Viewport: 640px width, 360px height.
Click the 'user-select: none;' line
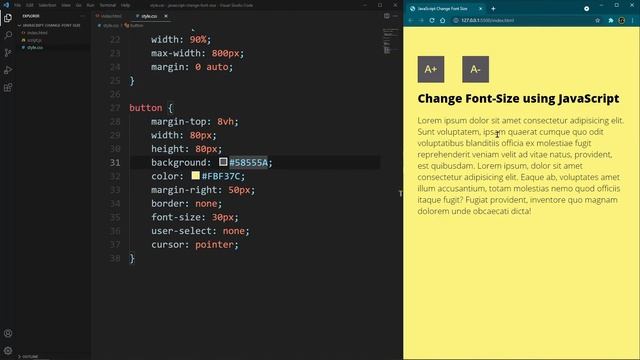(x=200, y=231)
